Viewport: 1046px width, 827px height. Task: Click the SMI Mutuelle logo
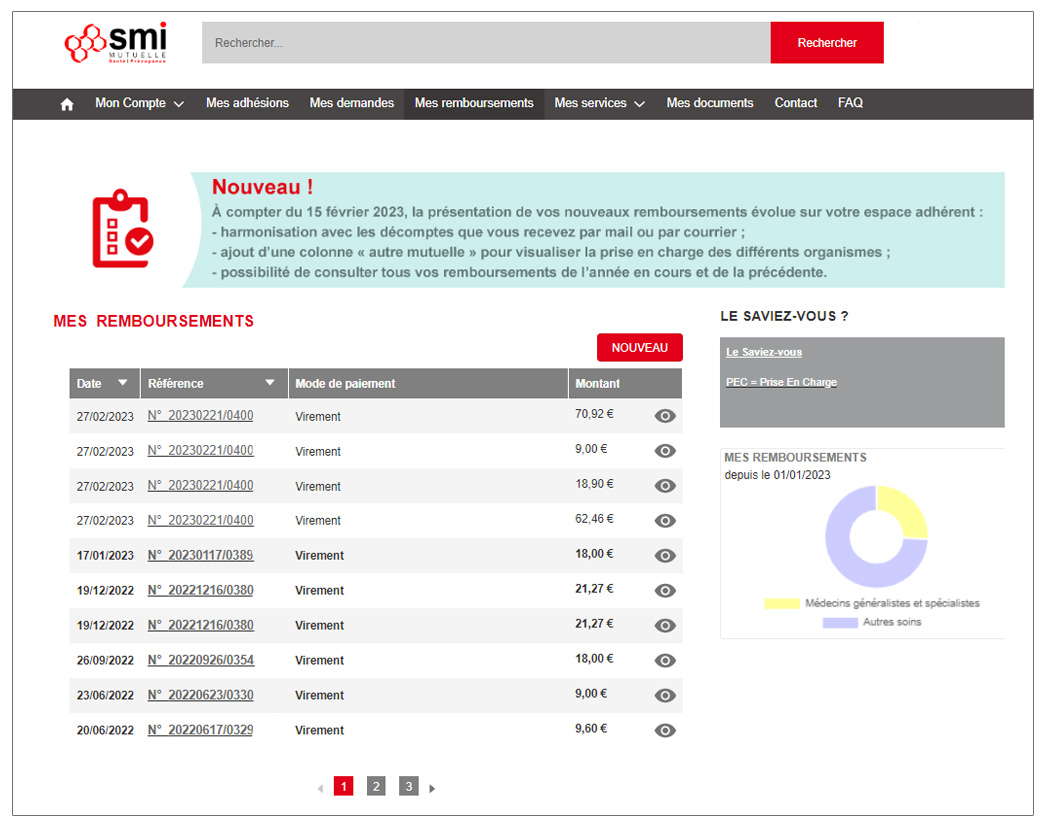click(116, 43)
